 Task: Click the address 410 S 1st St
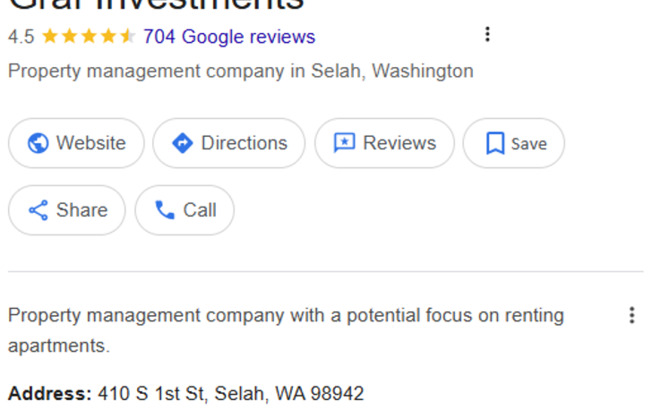click(x=230, y=393)
